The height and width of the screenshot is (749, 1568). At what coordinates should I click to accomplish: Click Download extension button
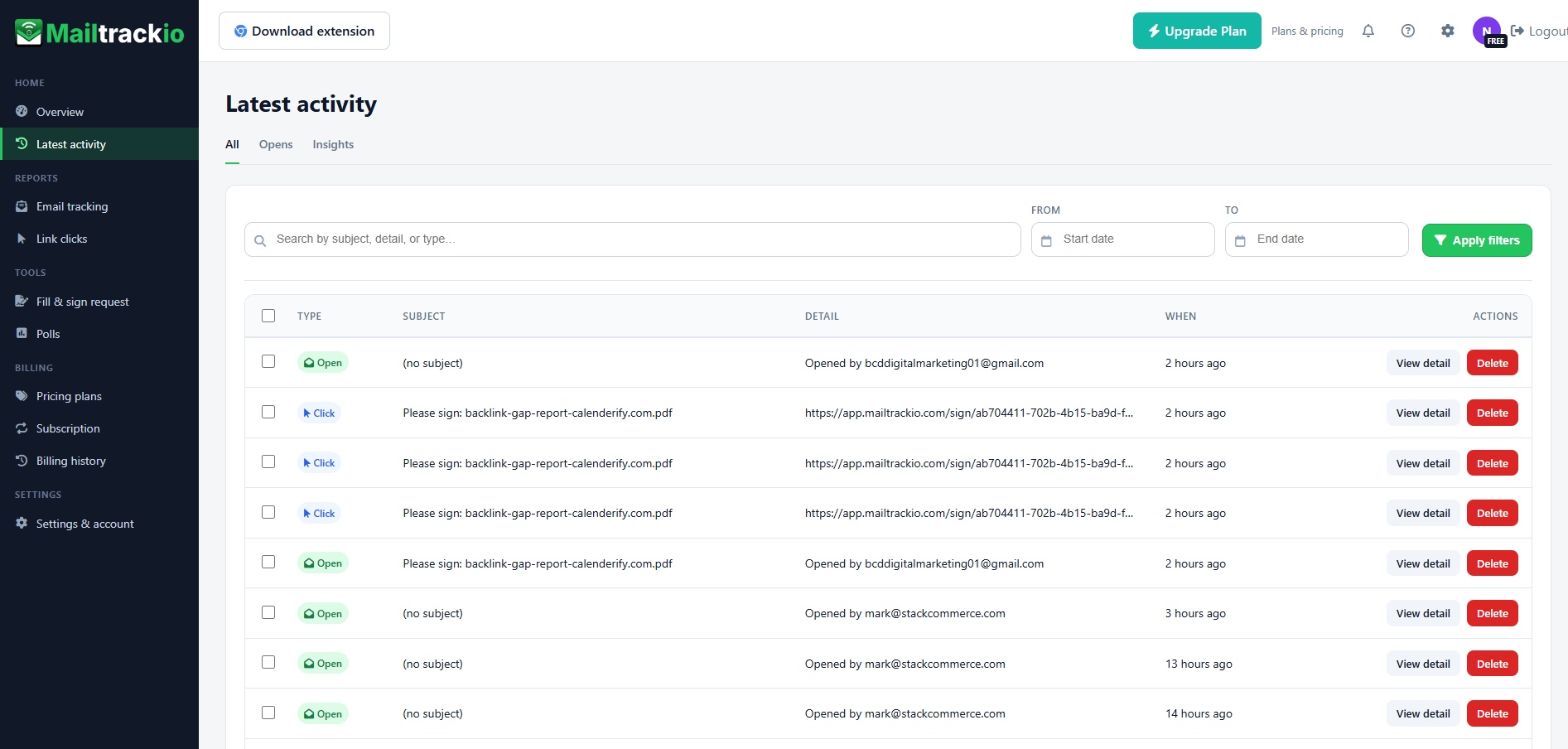304,31
